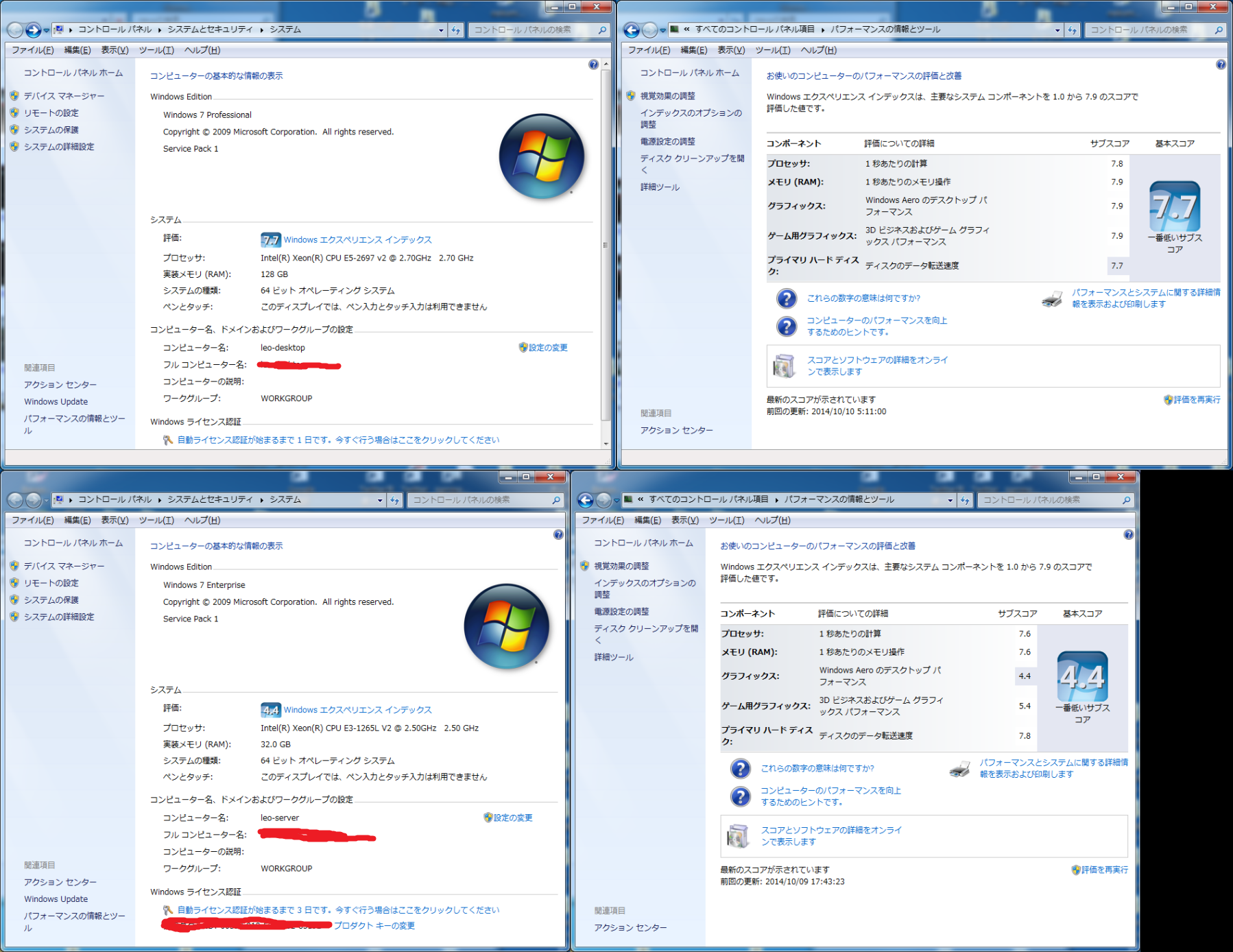Viewport: 1233px width, 952px height.
Task: Open the recent pages dropdown in the Enterprise window
Action: tap(47, 500)
